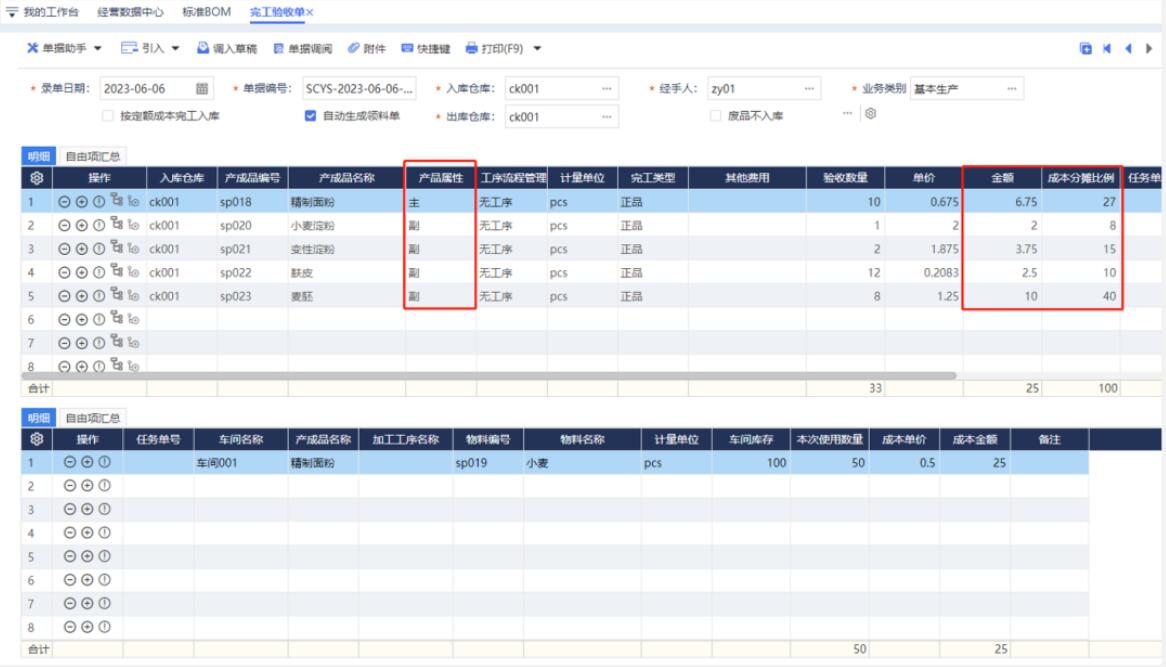Click the horizontal scrollbar of upper table
The height and width of the screenshot is (667, 1166).
point(489,376)
